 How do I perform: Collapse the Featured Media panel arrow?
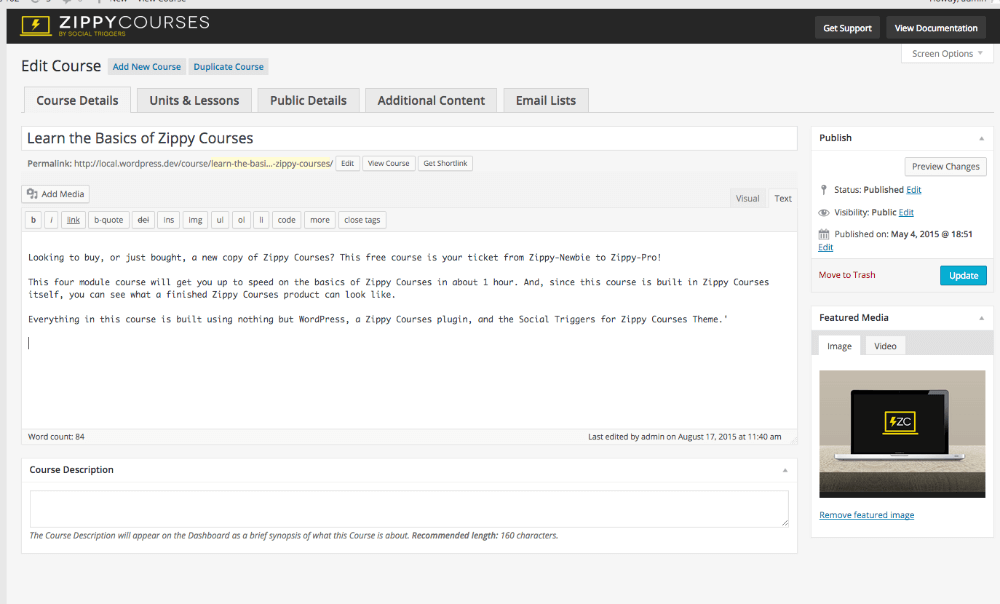pos(982,318)
